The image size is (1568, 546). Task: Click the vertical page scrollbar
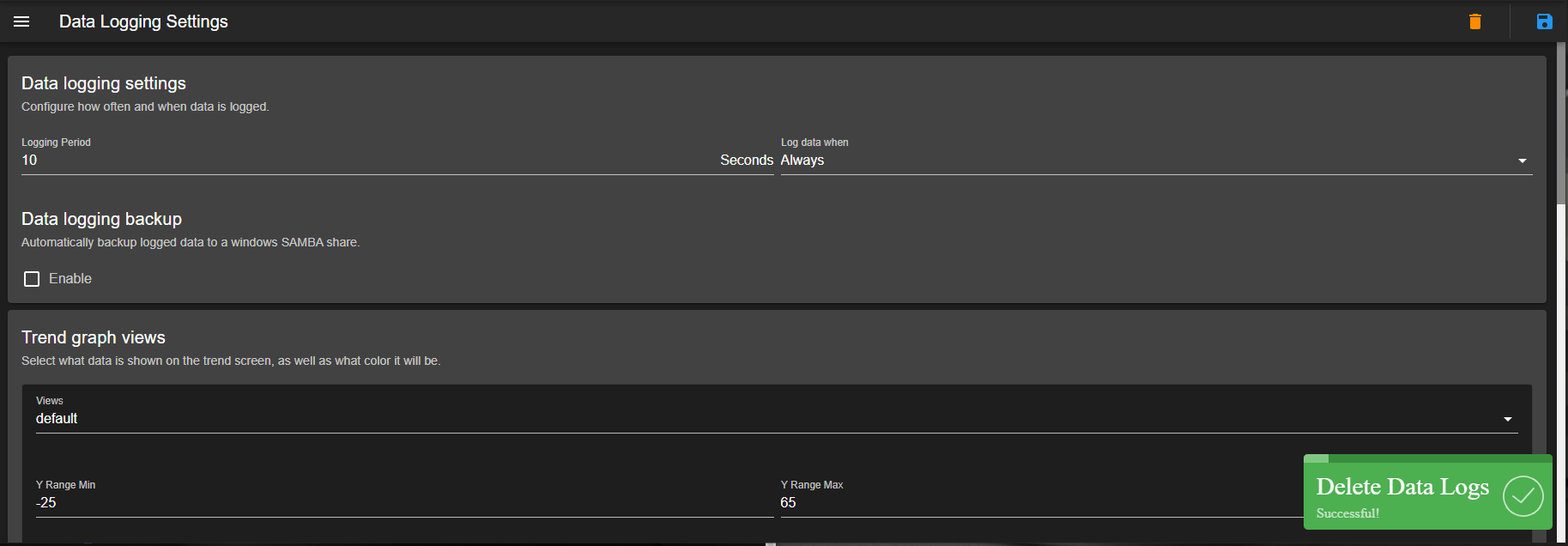pyautogui.click(x=1561, y=292)
